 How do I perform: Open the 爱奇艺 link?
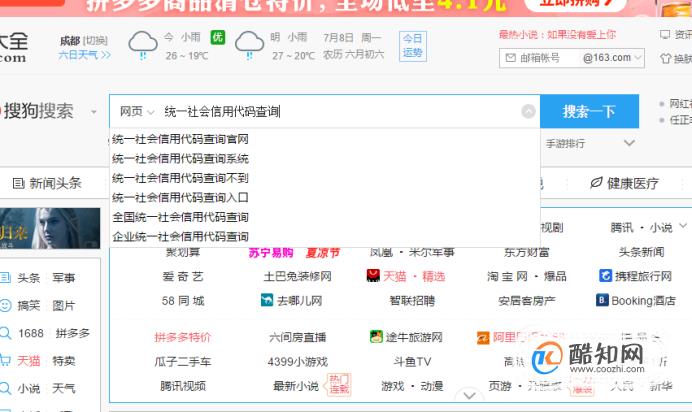click(183, 276)
